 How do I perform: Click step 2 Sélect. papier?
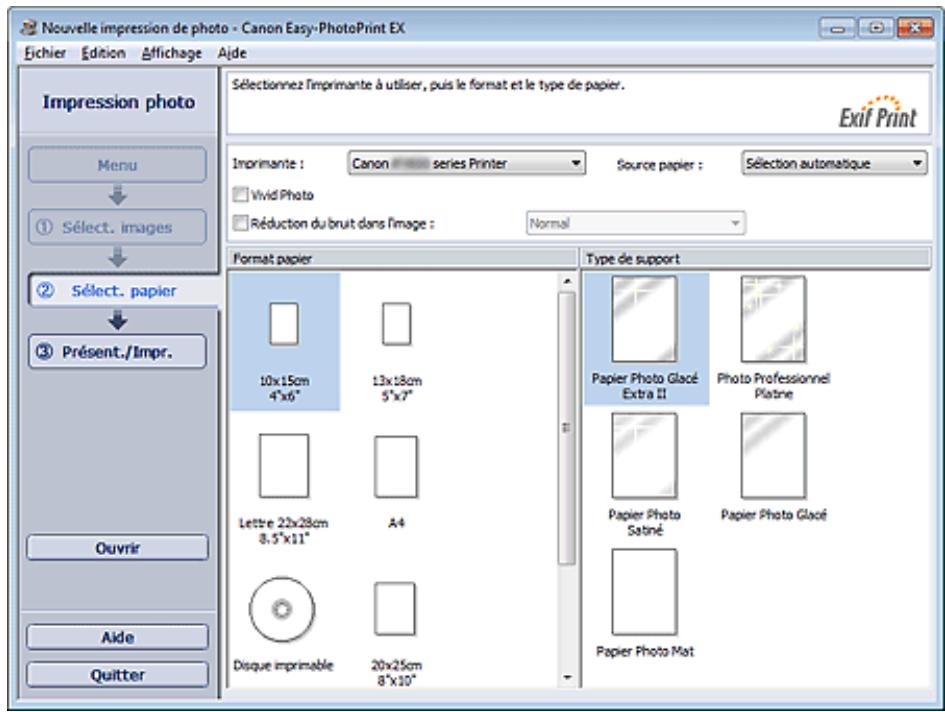coord(123,291)
